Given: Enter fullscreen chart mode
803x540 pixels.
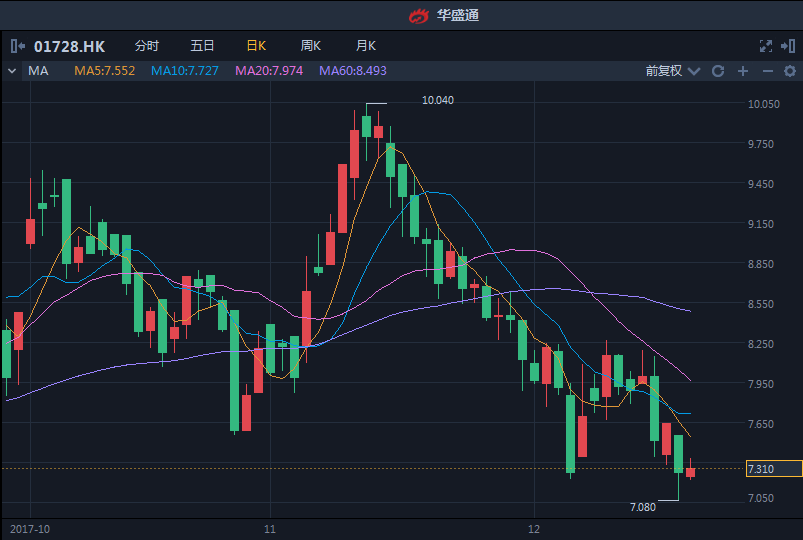Looking at the screenshot, I should pos(766,46).
